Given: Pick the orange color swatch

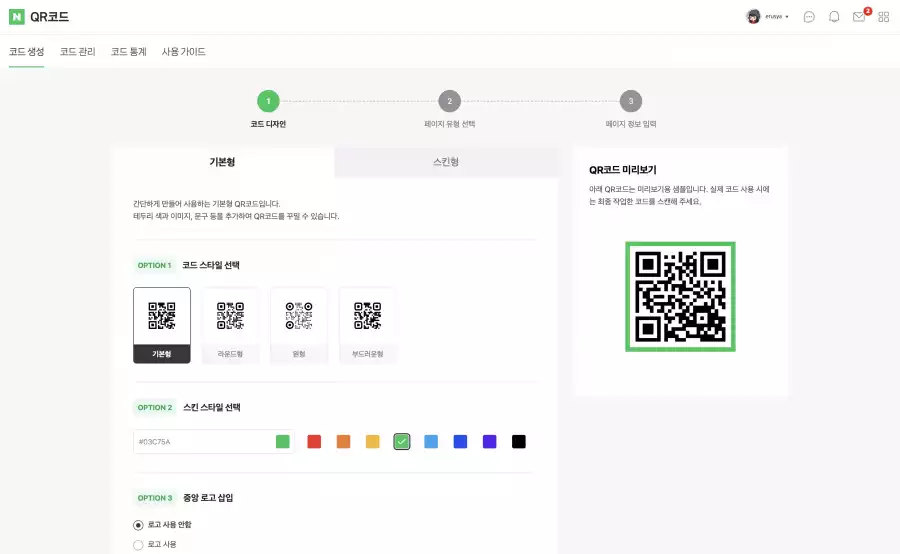Looking at the screenshot, I should click(x=343, y=441).
